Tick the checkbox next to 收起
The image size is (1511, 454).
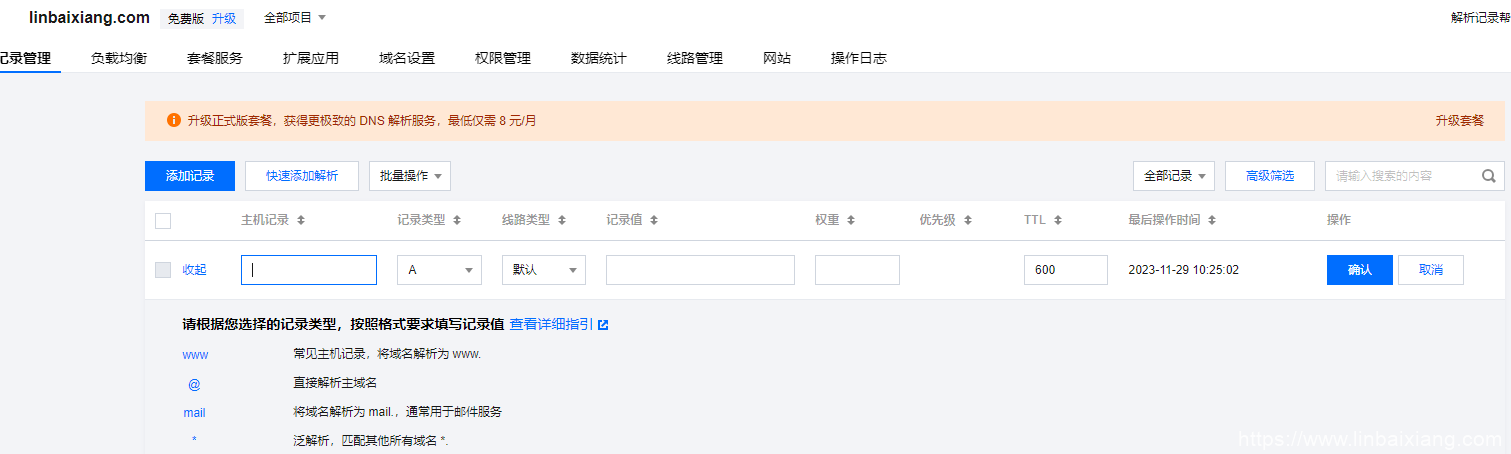click(163, 270)
